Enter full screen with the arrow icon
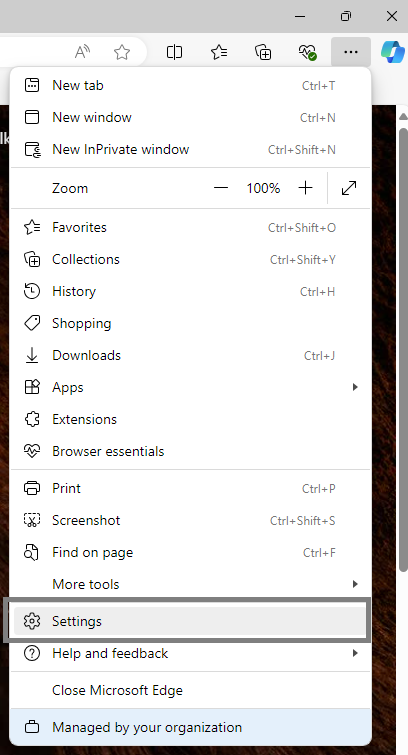The width and height of the screenshot is (408, 755). [x=349, y=188]
